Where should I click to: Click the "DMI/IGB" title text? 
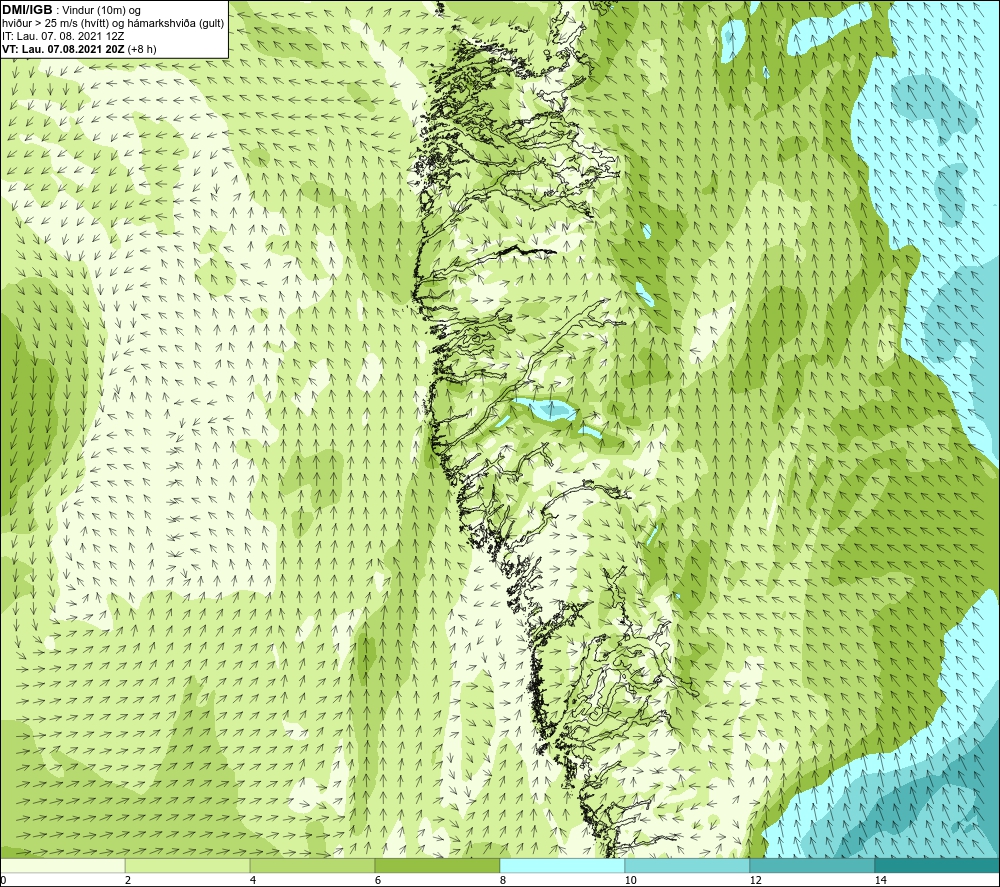(27, 10)
